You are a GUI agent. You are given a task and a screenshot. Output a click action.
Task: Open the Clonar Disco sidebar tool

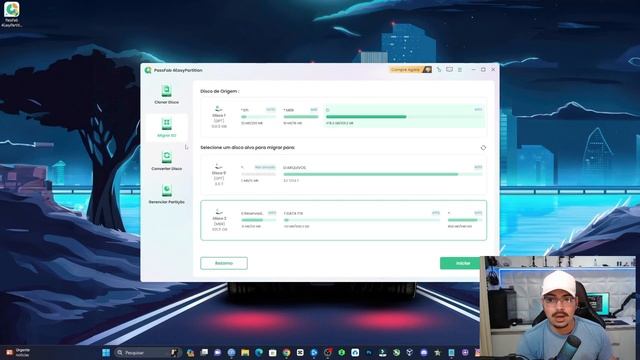click(167, 94)
